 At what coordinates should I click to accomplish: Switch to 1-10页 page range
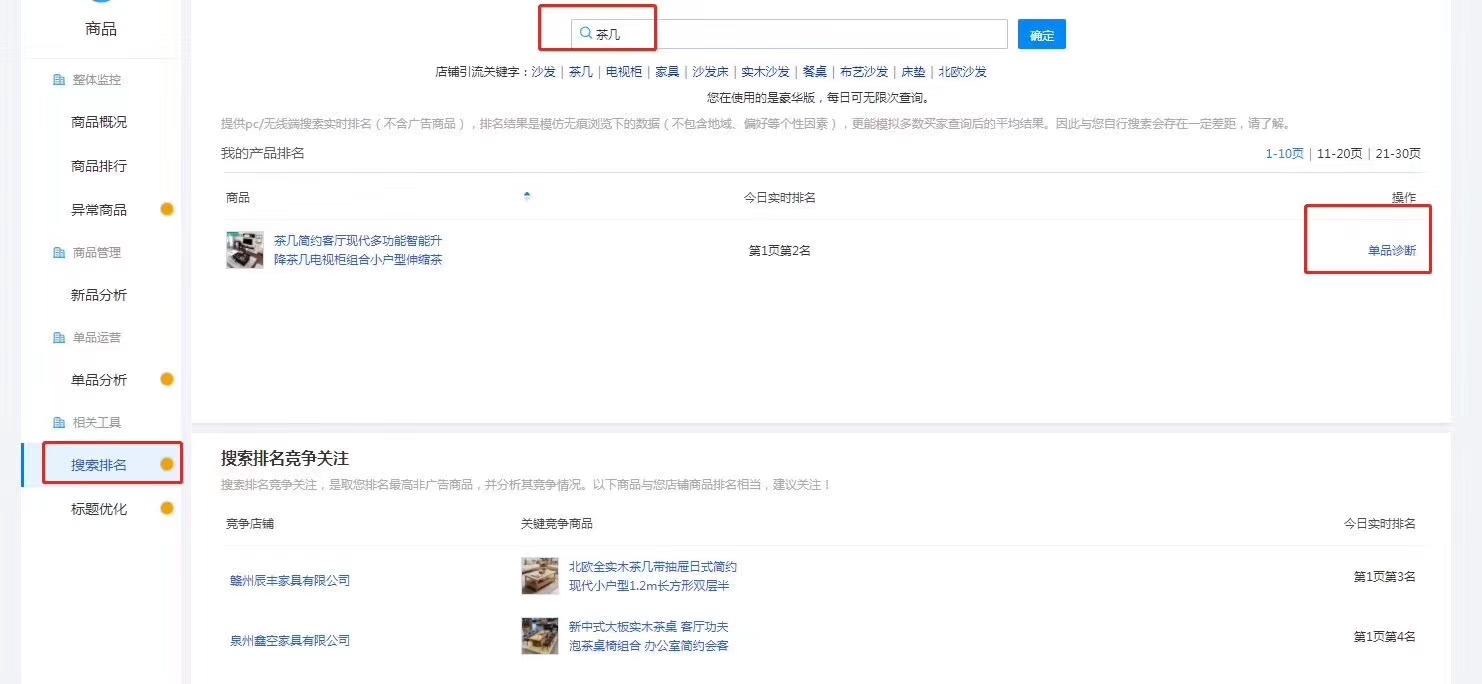1285,153
